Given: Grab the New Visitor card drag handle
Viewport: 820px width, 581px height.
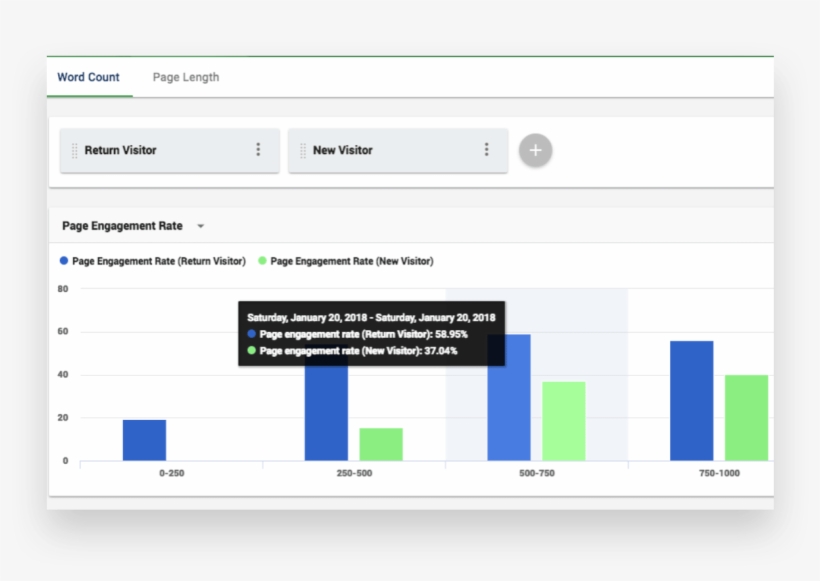Looking at the screenshot, I should pos(305,150).
